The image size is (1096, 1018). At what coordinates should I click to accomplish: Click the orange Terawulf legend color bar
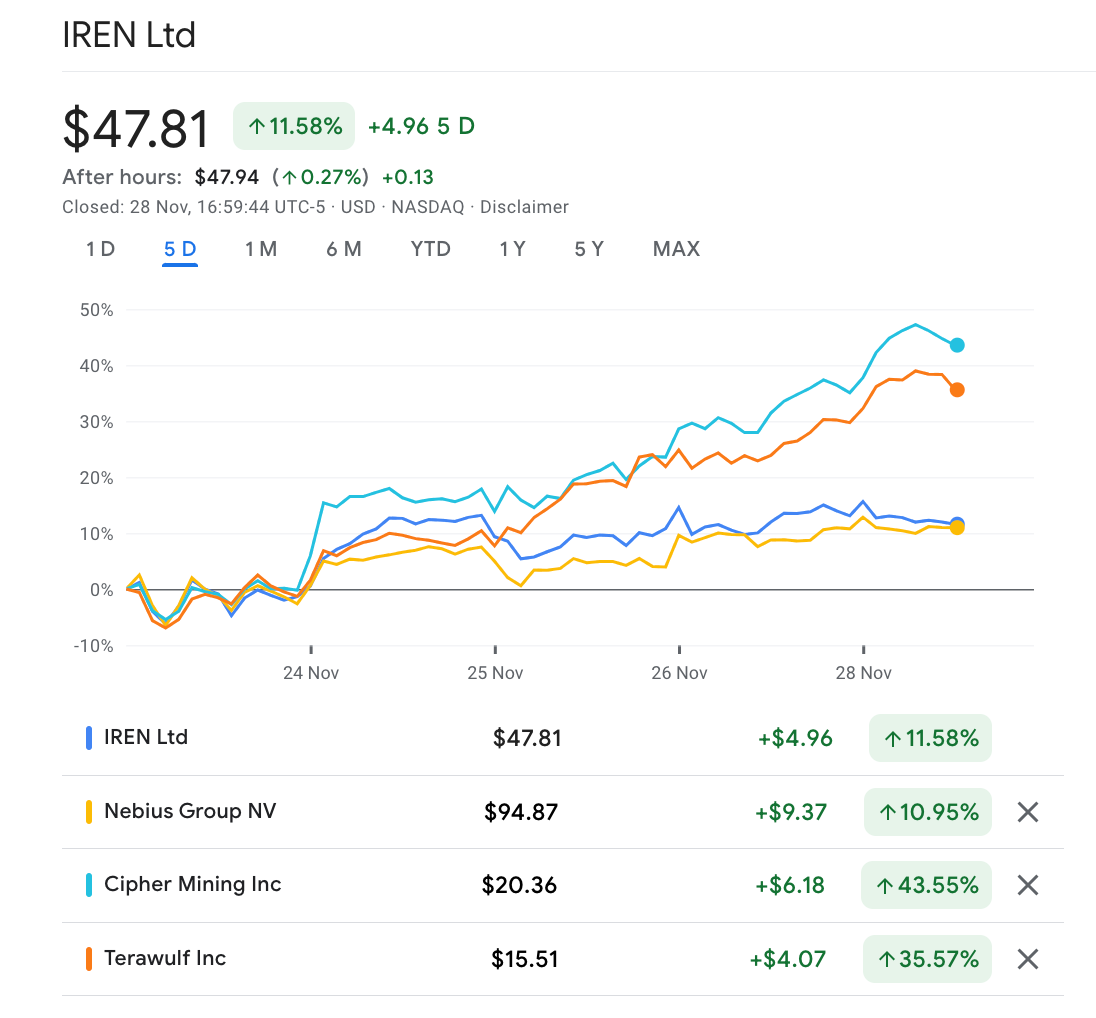click(89, 959)
